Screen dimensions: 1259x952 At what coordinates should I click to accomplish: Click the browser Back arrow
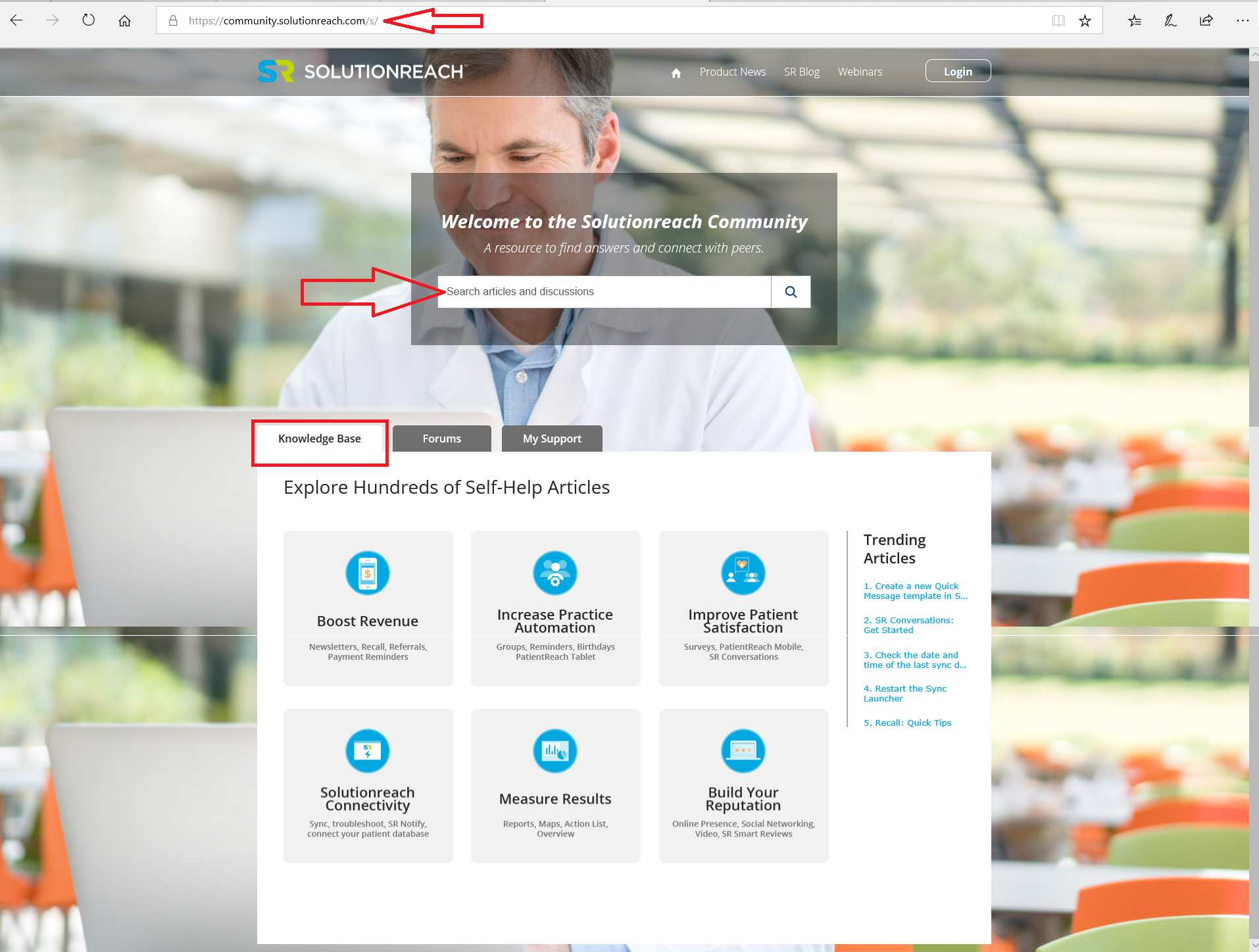pyautogui.click(x=16, y=20)
